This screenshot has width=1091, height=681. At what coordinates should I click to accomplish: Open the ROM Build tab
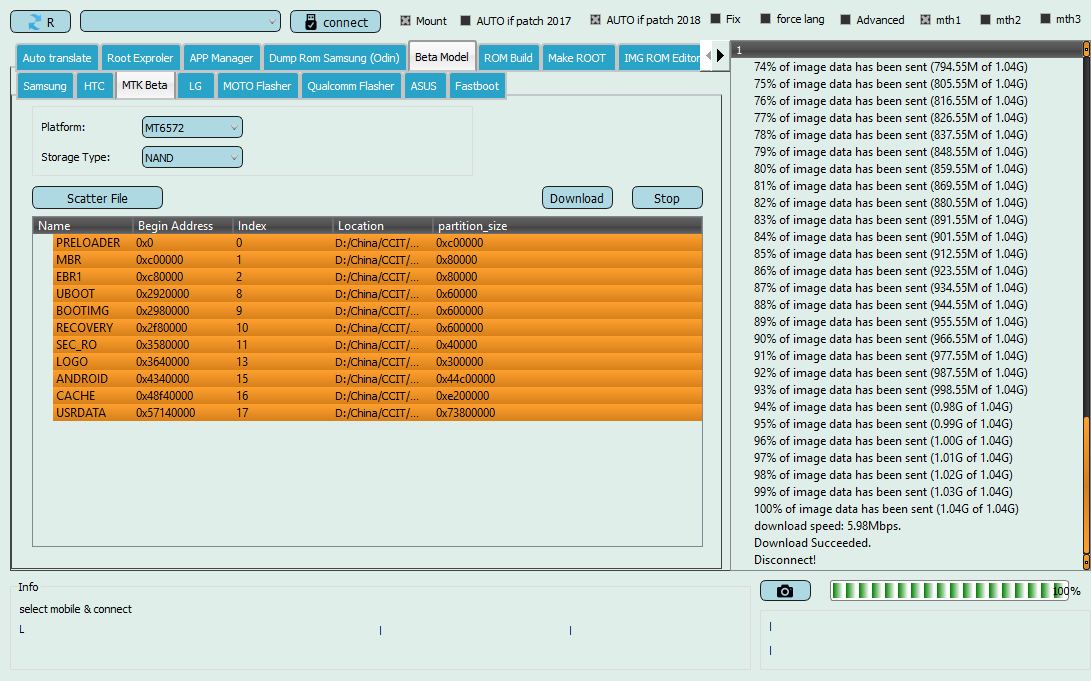(508, 58)
